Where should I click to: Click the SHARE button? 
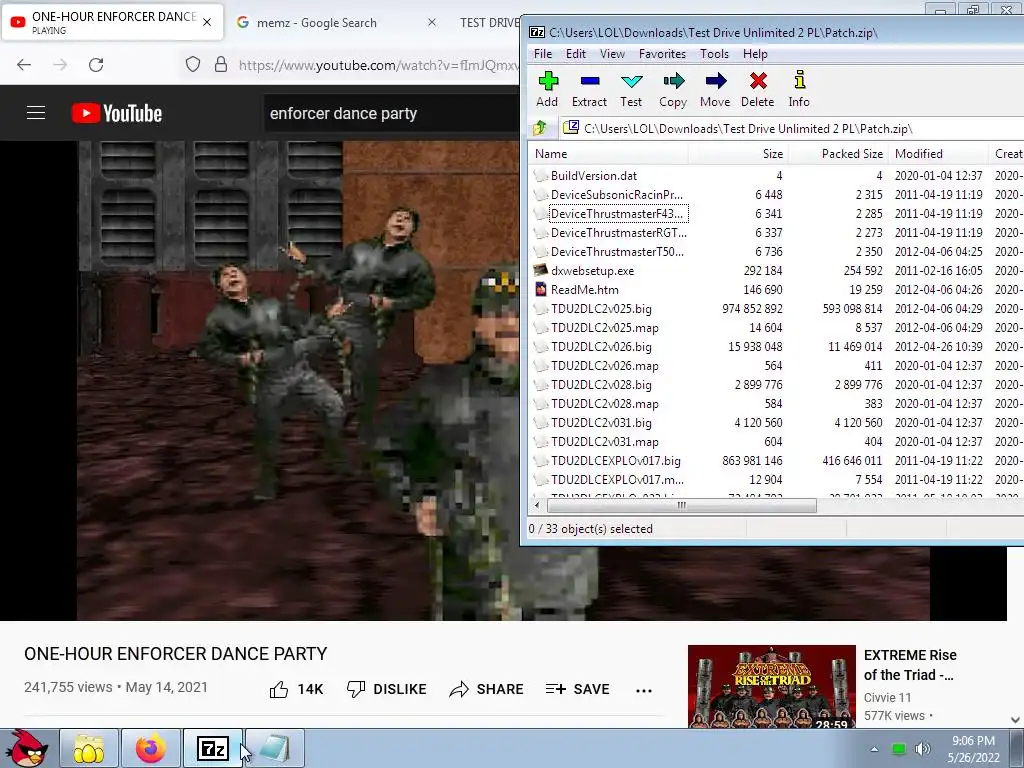(x=487, y=689)
